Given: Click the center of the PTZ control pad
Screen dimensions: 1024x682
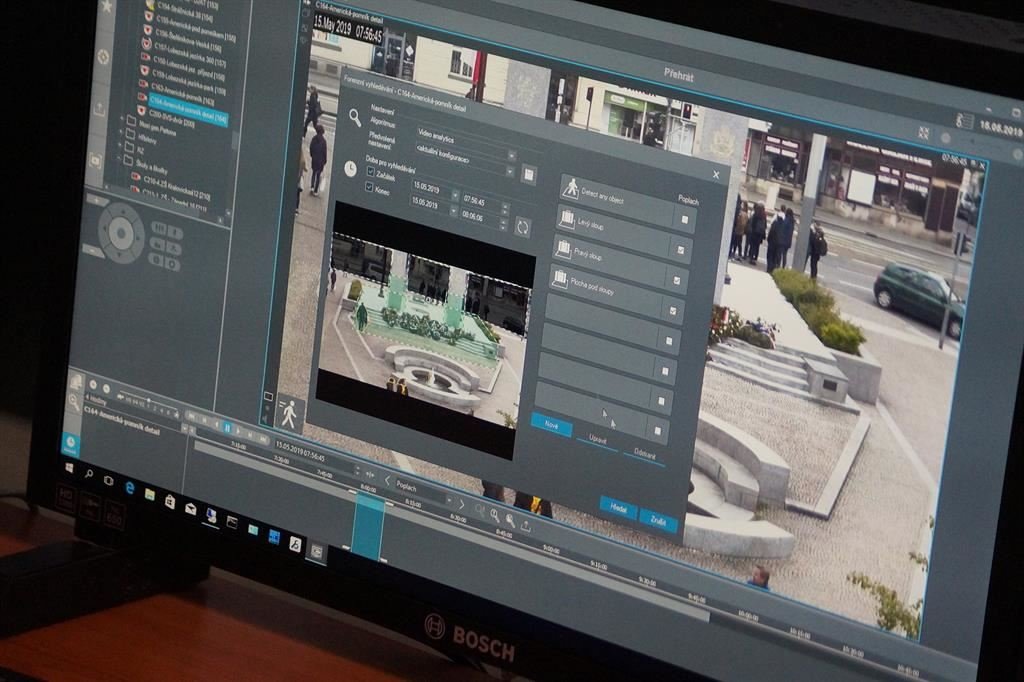Looking at the screenshot, I should tap(120, 231).
